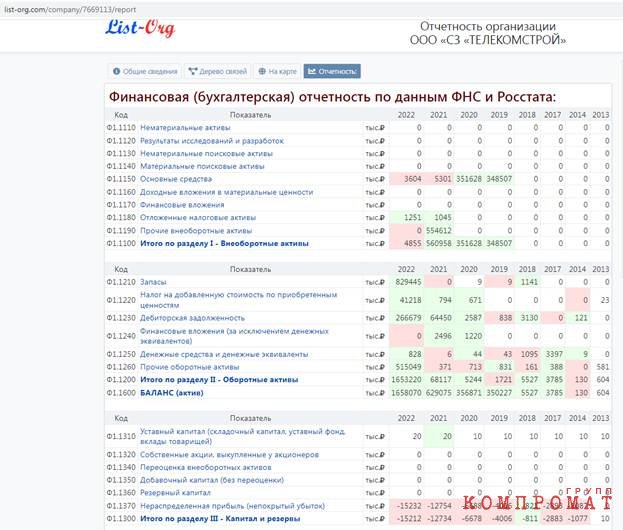Open Основные средства indicator link

(x=176, y=179)
